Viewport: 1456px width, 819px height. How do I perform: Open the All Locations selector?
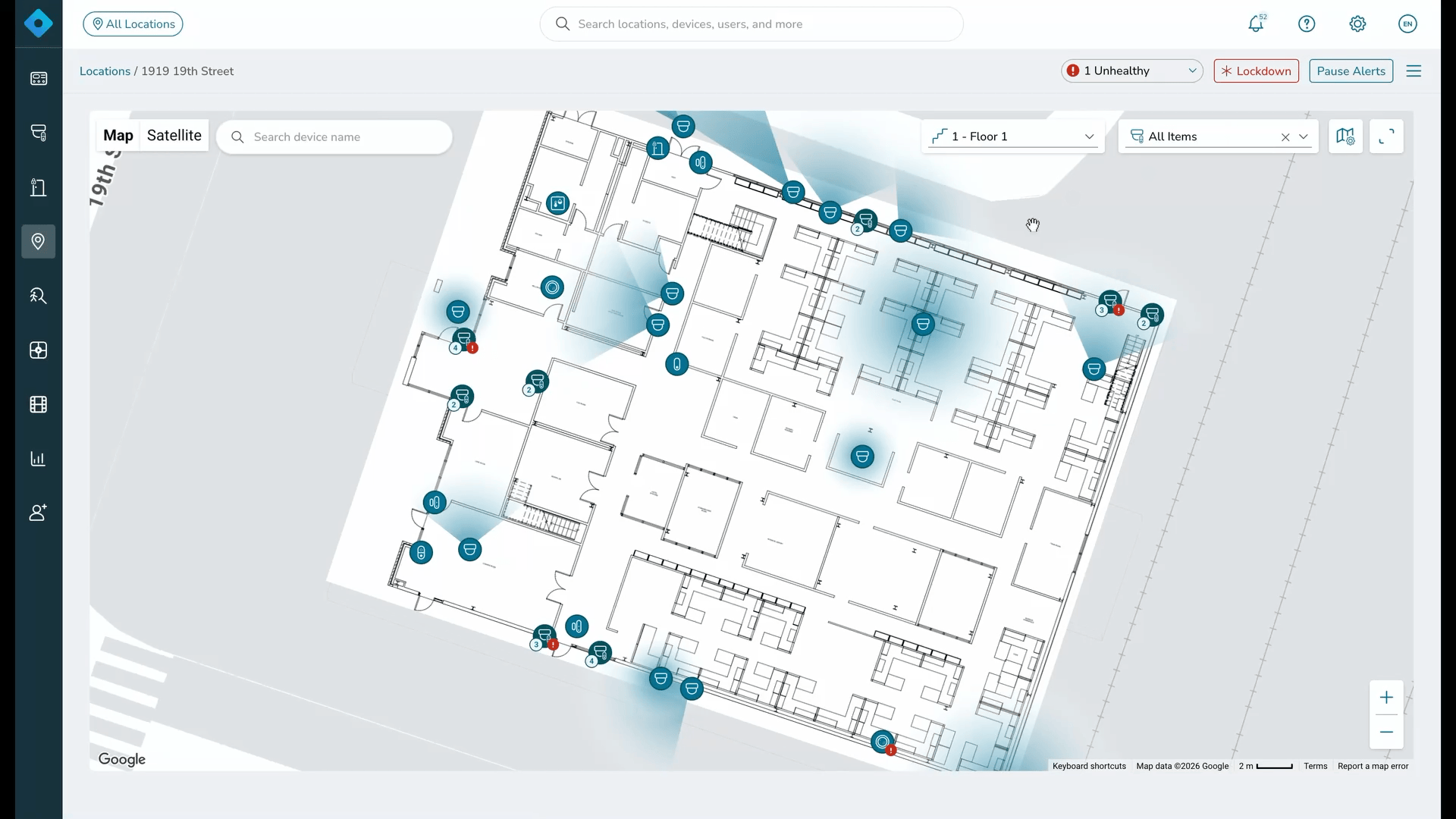(133, 24)
